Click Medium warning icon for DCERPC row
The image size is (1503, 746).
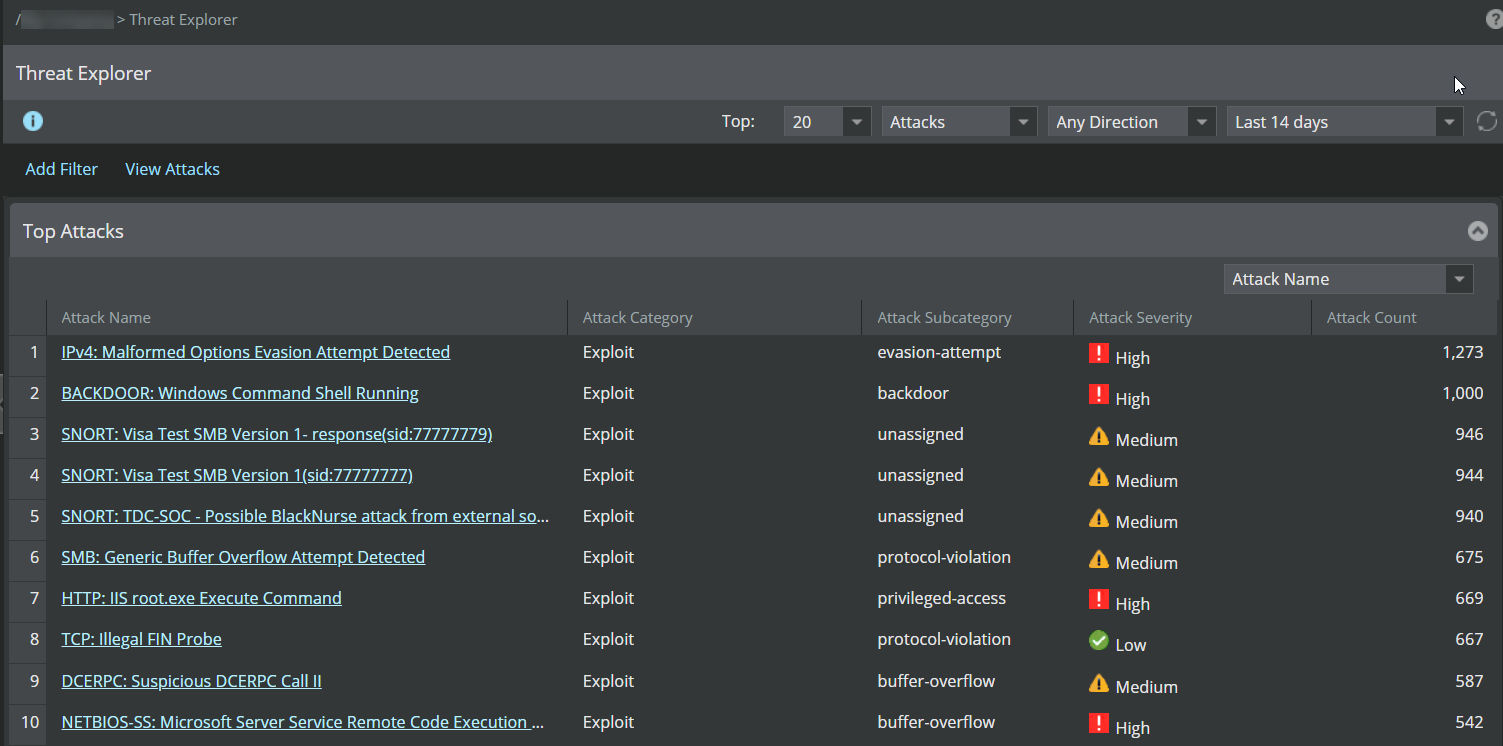click(x=1099, y=683)
